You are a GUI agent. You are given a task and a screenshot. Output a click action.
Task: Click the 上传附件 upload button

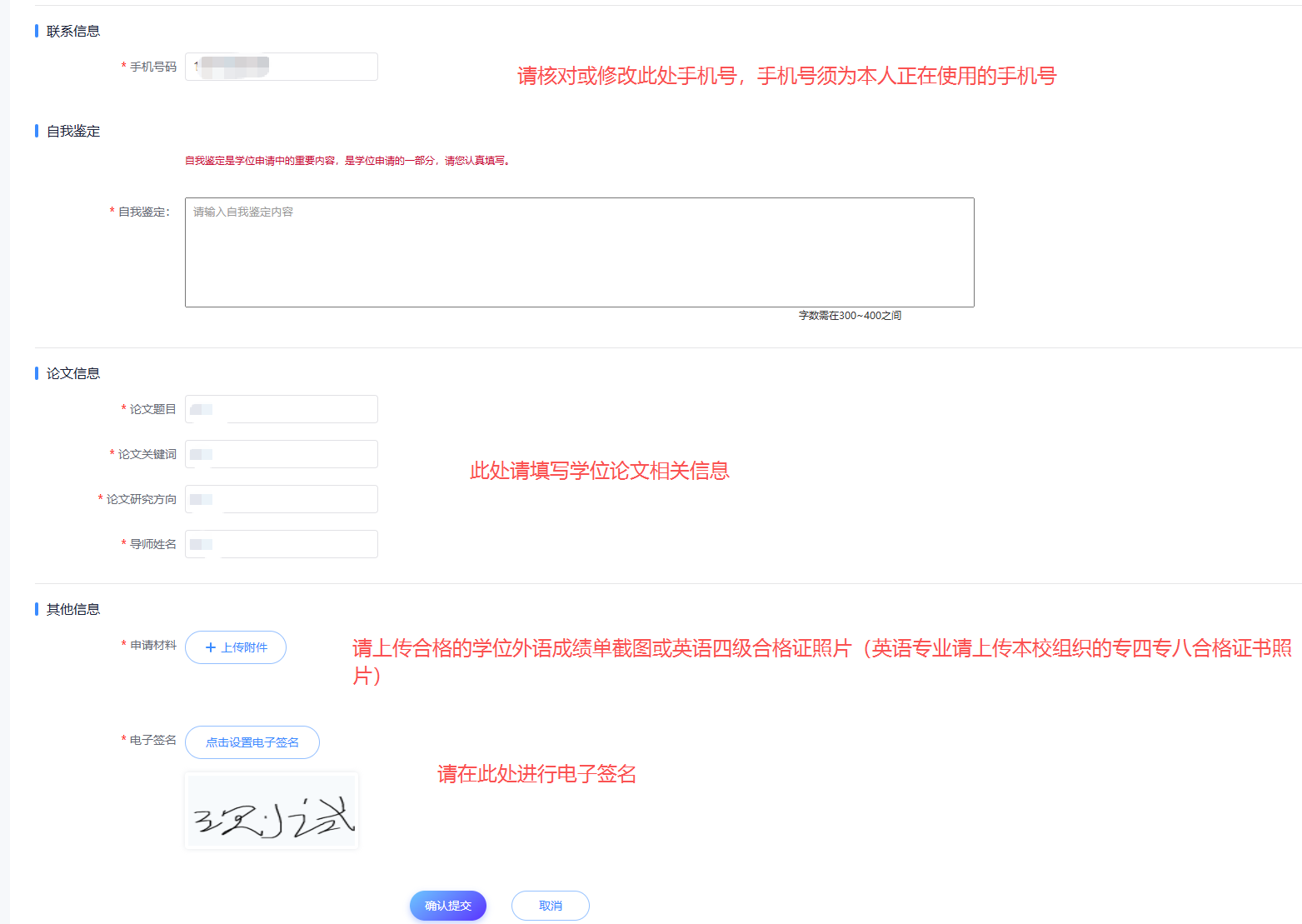click(x=236, y=647)
